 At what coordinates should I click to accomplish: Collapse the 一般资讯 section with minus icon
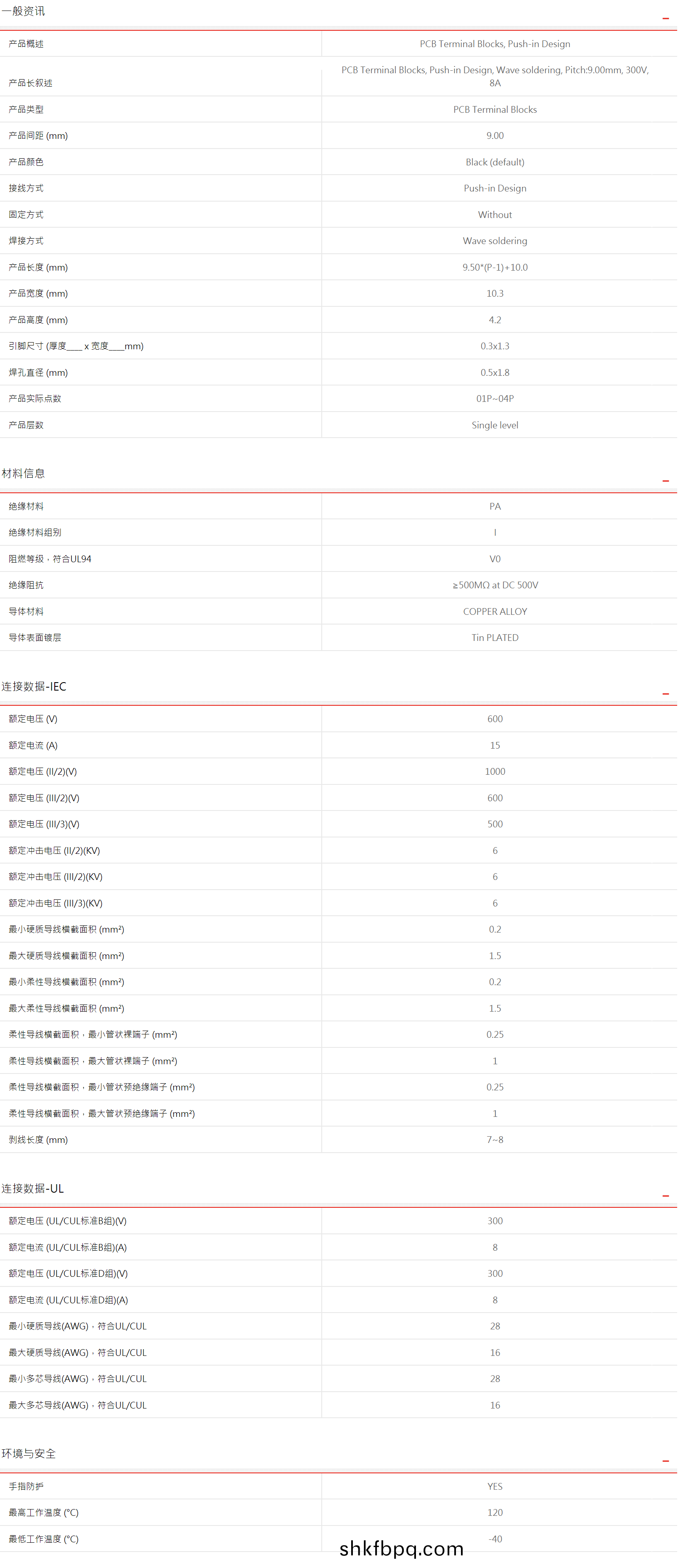point(665,19)
